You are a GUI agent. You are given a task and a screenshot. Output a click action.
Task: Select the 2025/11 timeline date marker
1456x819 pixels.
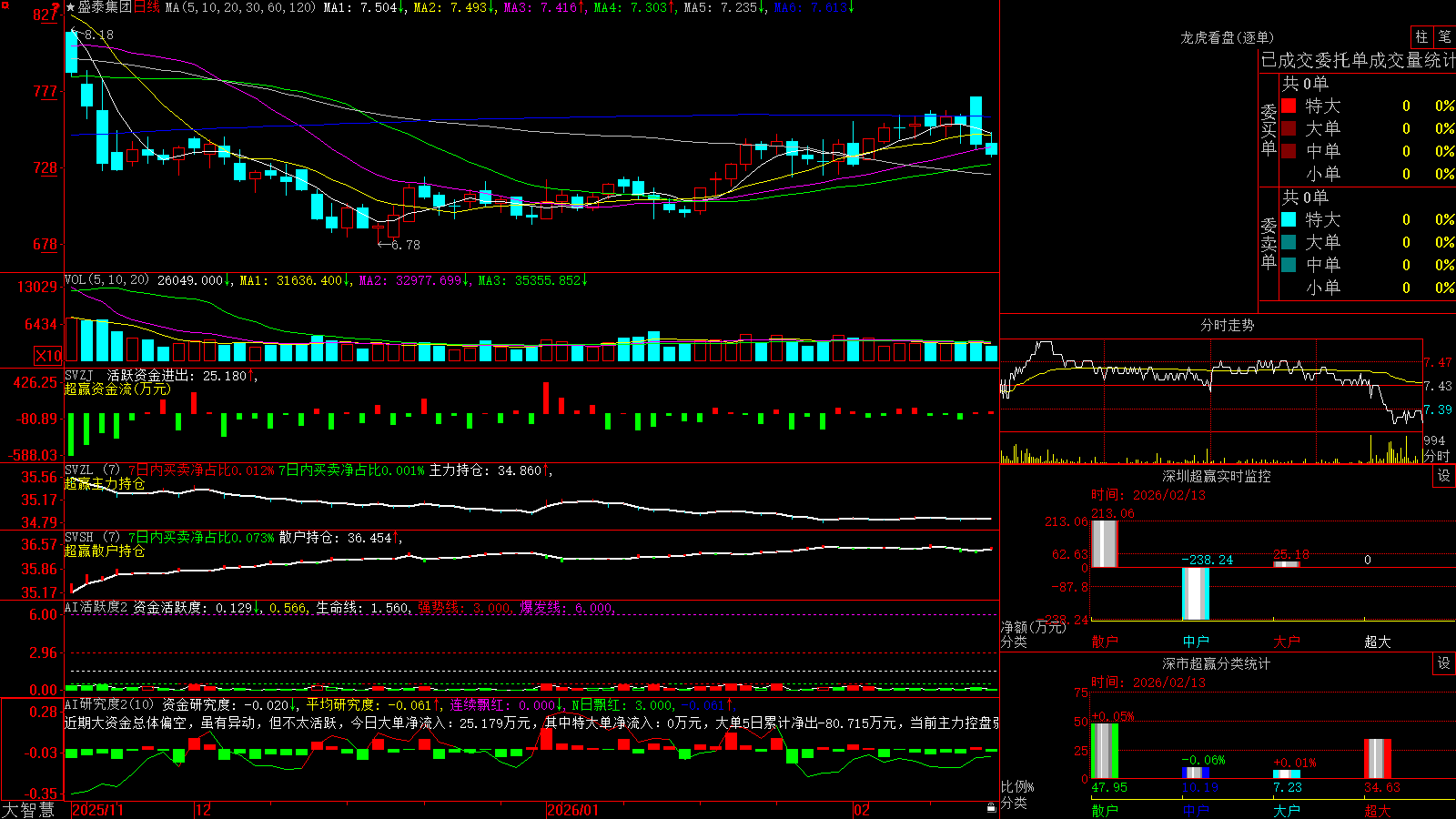tap(97, 810)
